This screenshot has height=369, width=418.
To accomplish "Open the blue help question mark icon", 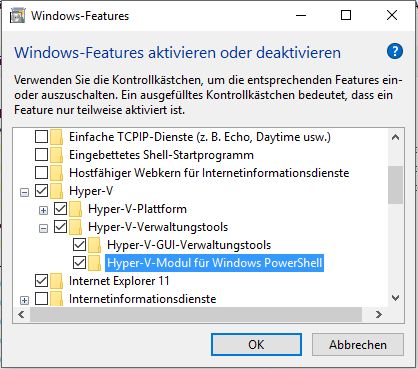I will click(395, 51).
